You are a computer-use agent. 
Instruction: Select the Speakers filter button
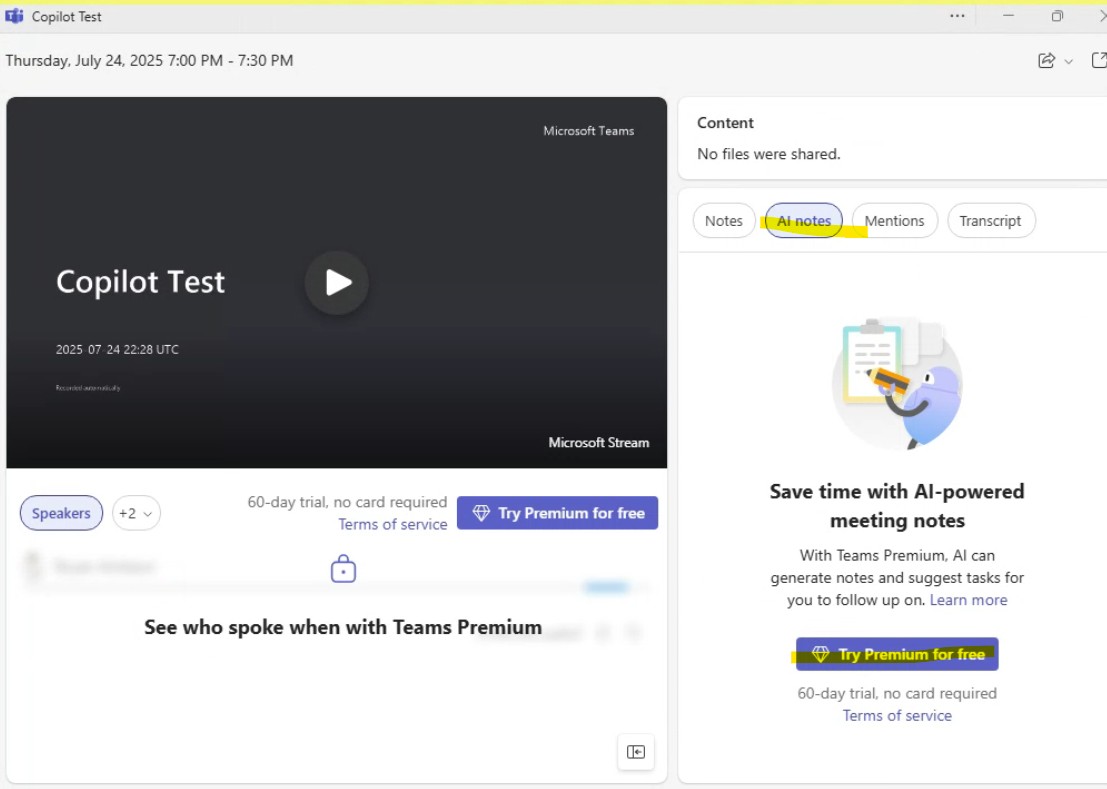[61, 513]
